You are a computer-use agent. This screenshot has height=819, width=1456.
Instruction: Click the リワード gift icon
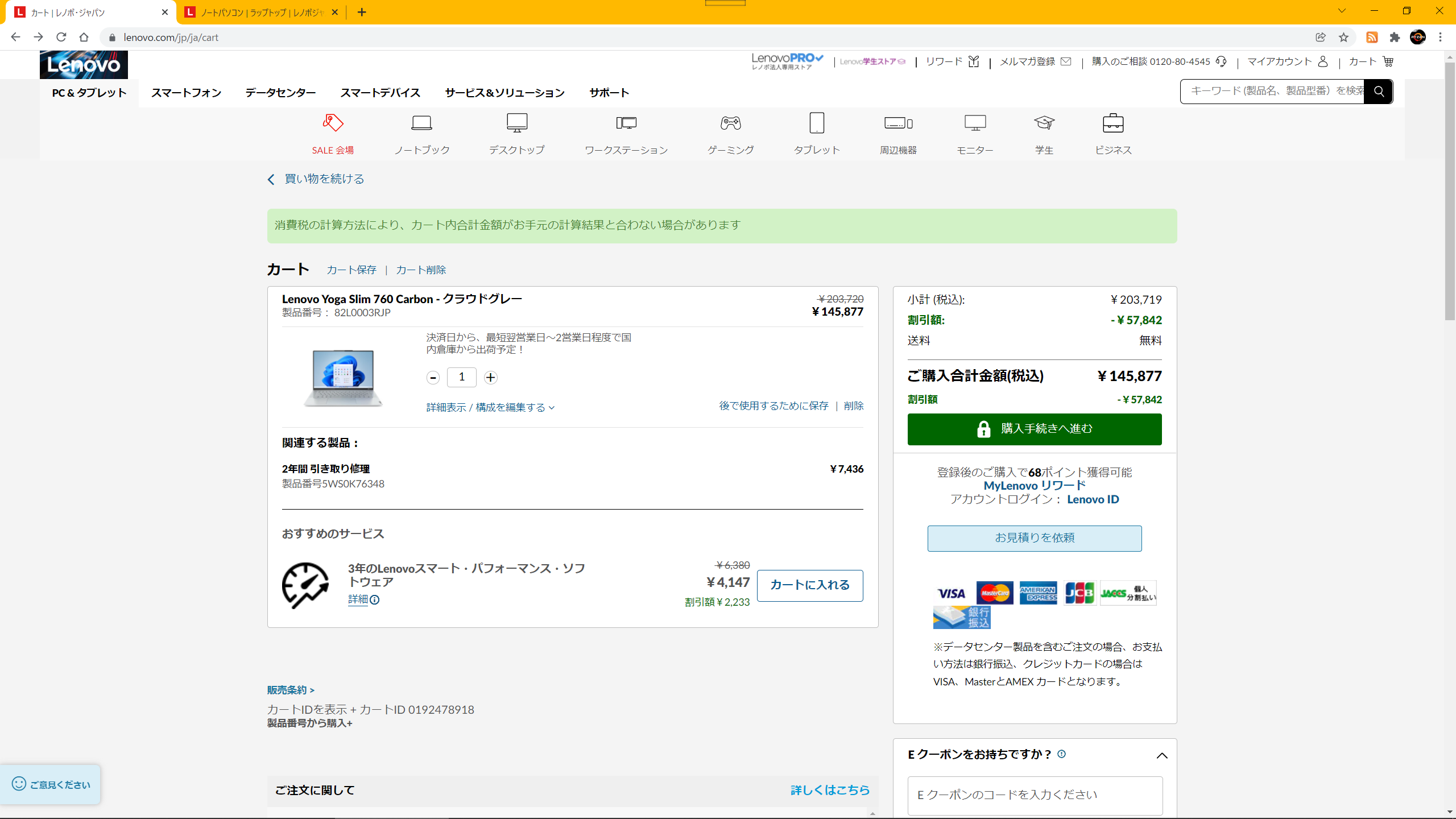click(974, 61)
